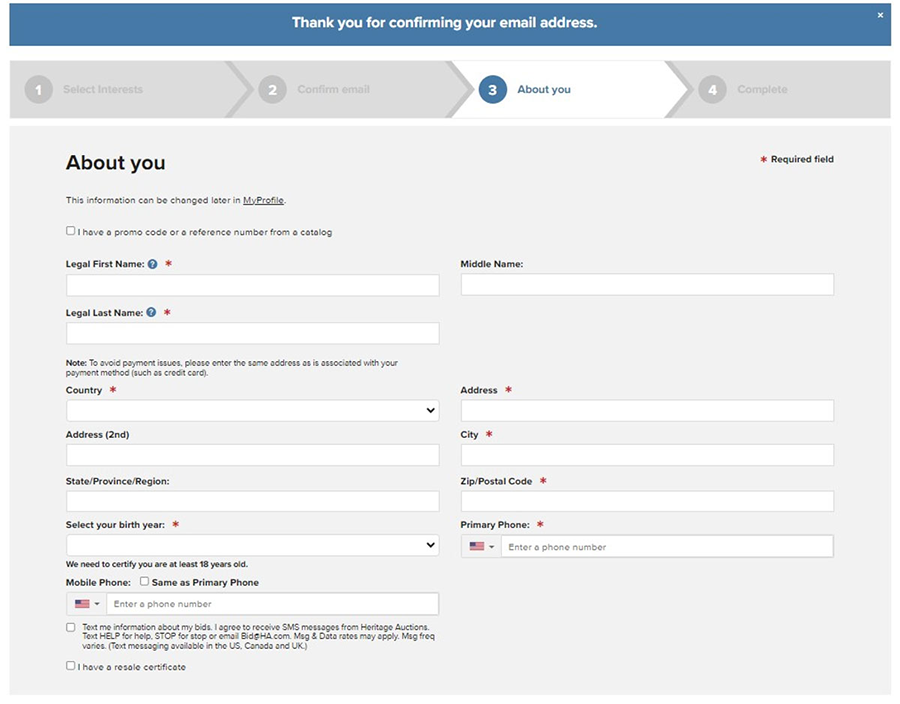Viewport: 900px width, 704px height.
Task: Open the birth year dropdown
Action: click(x=252, y=545)
